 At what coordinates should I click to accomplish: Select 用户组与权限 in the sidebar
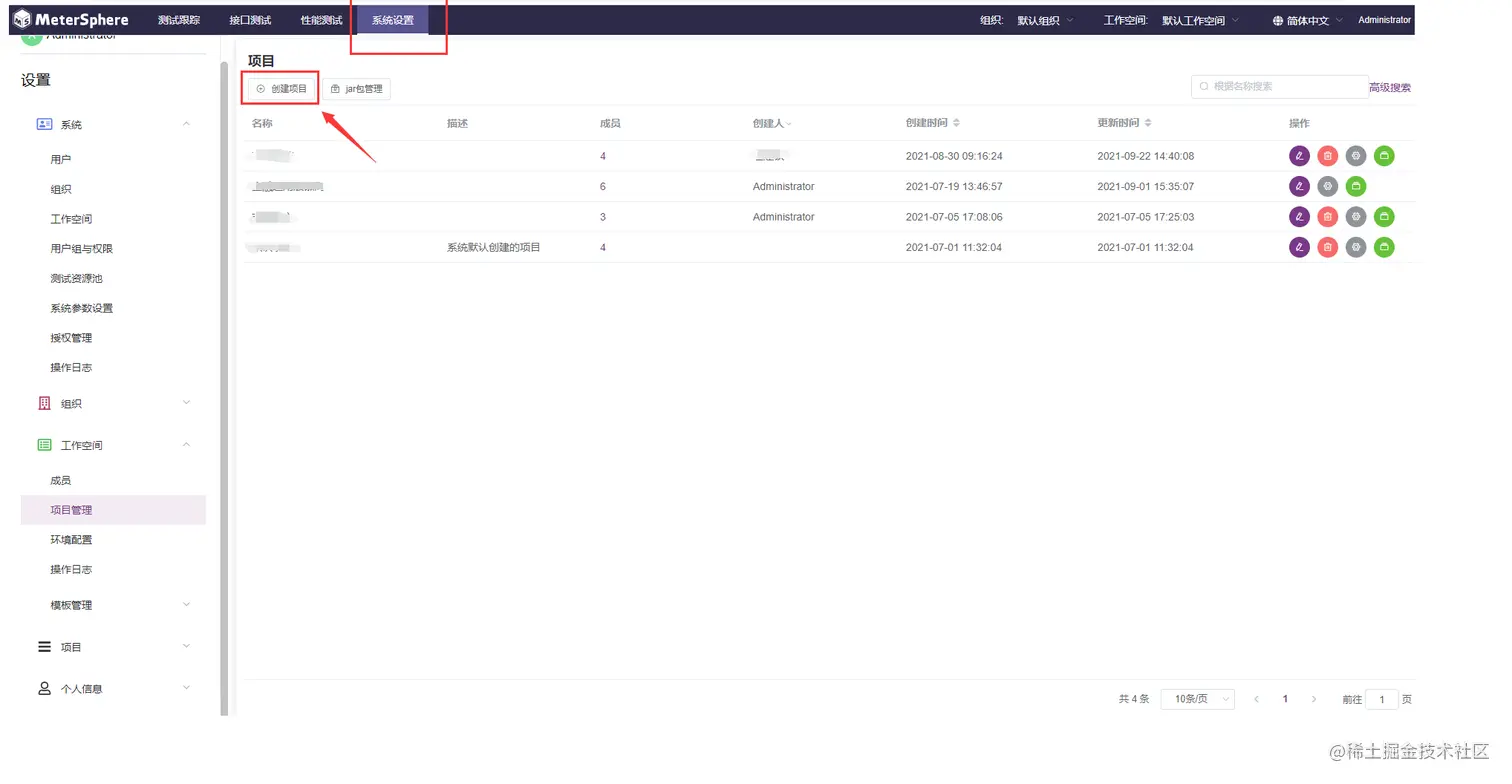click(x=82, y=249)
